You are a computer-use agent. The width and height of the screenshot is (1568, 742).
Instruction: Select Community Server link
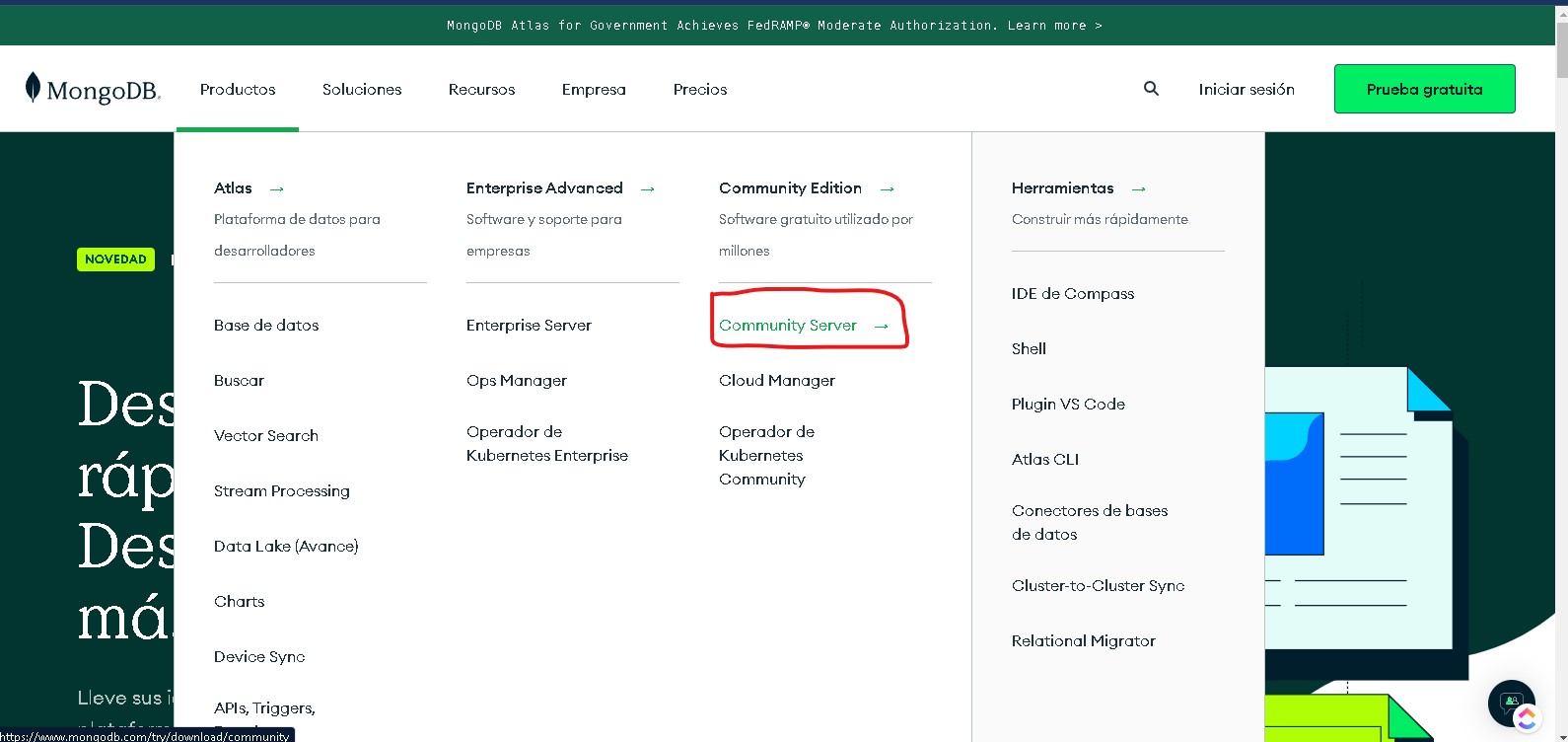pyautogui.click(x=788, y=326)
